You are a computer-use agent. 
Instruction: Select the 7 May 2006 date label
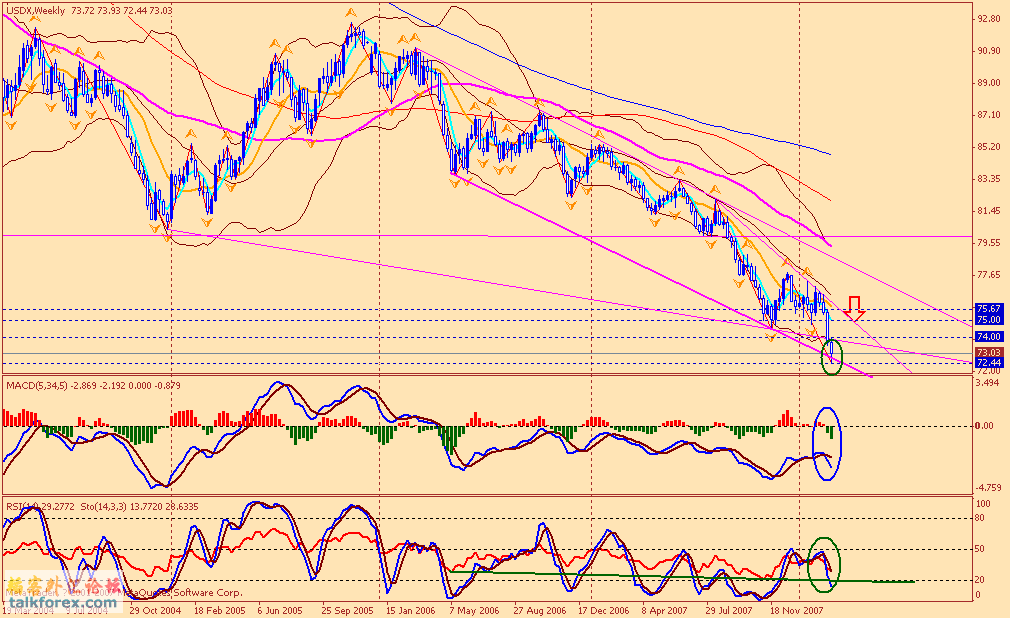tap(474, 610)
